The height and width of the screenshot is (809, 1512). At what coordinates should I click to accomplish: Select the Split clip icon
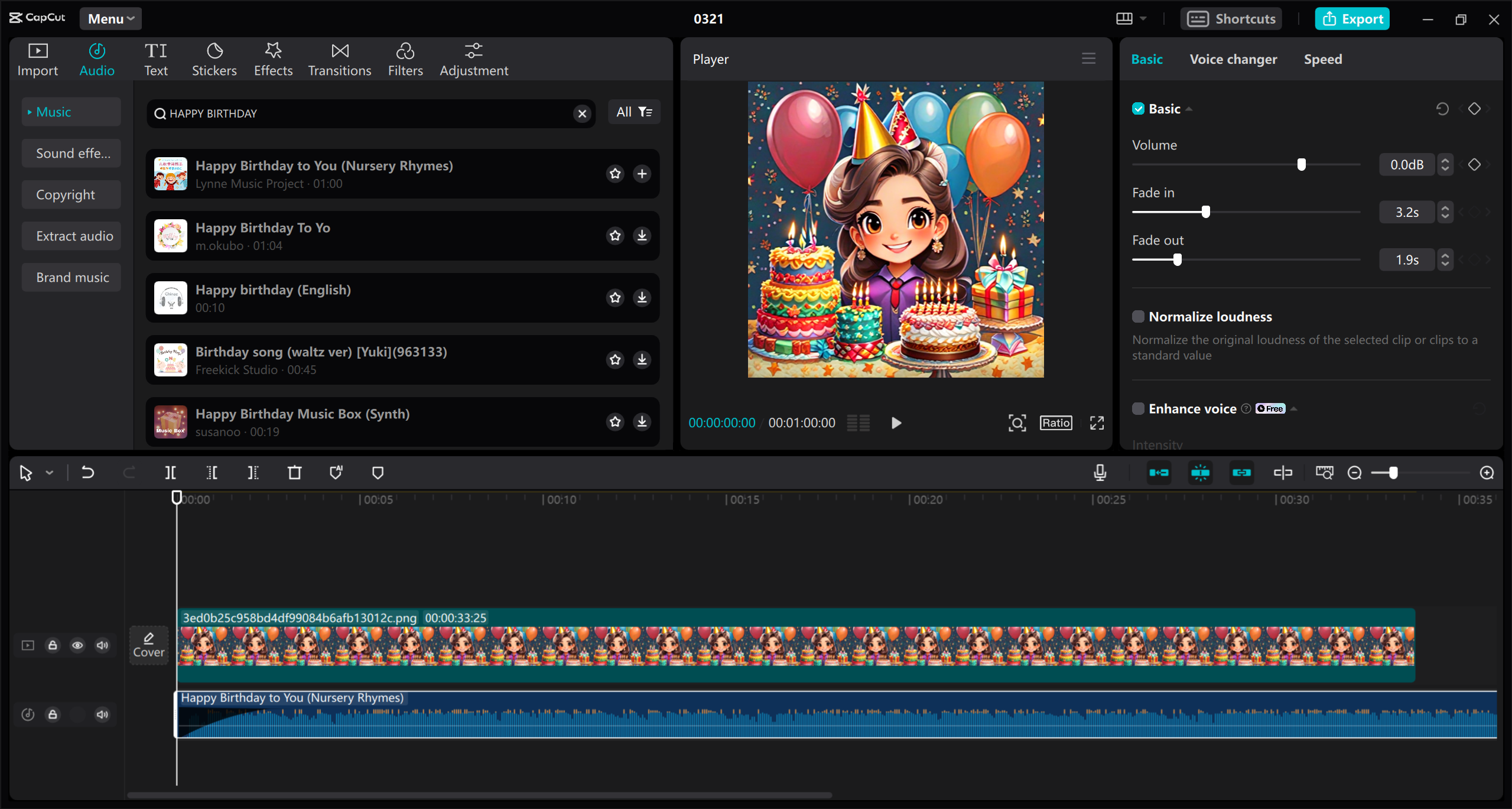[x=170, y=472]
